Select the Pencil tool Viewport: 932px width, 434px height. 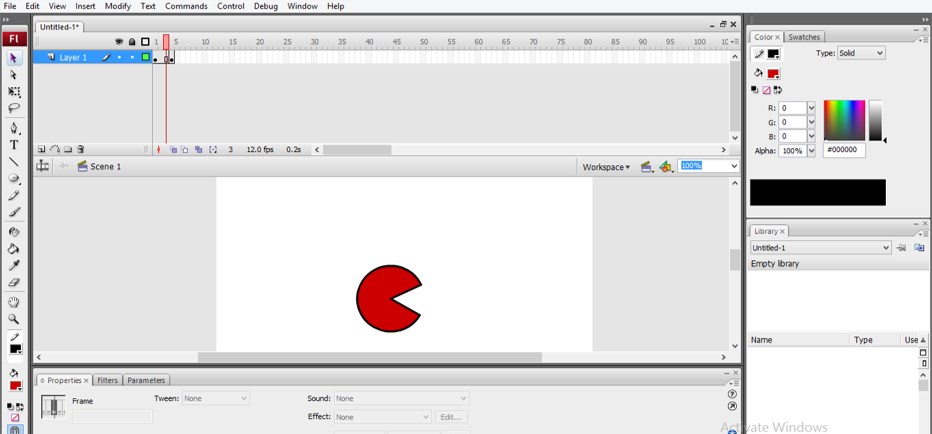[14, 195]
